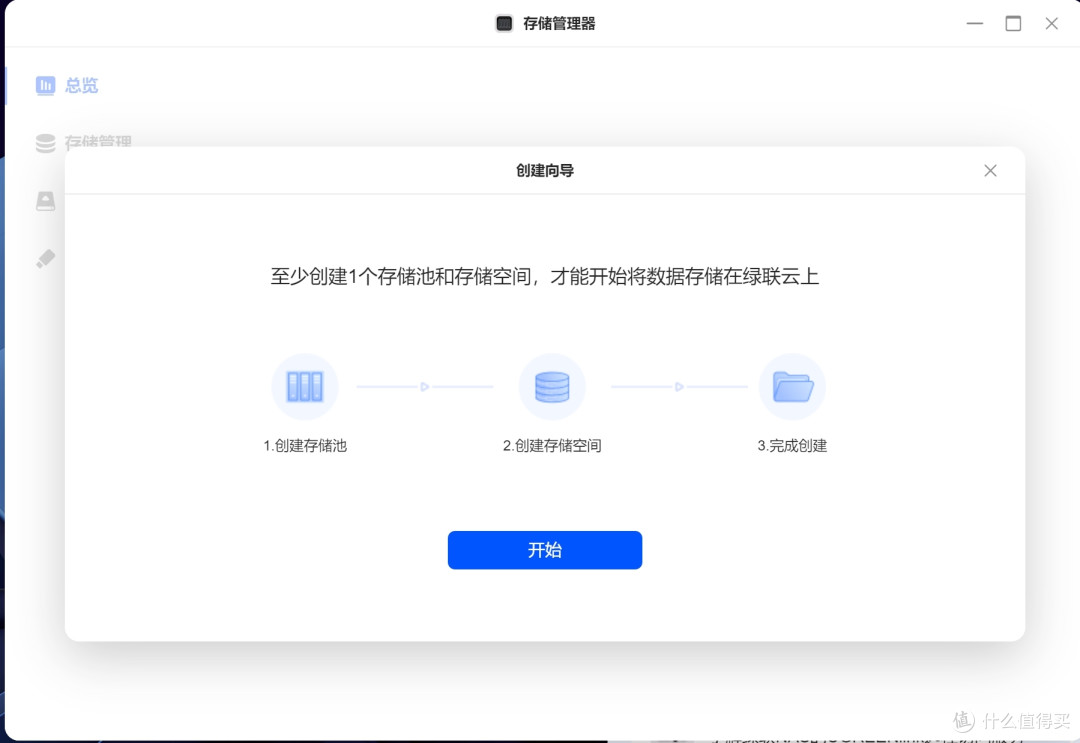Open the hard drive sidebar icon
The width and height of the screenshot is (1080, 743).
[45, 201]
